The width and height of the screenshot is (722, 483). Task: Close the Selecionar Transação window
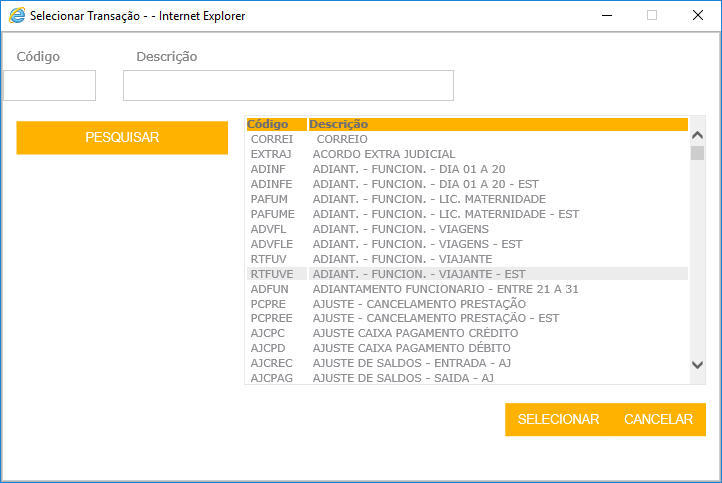click(x=698, y=16)
